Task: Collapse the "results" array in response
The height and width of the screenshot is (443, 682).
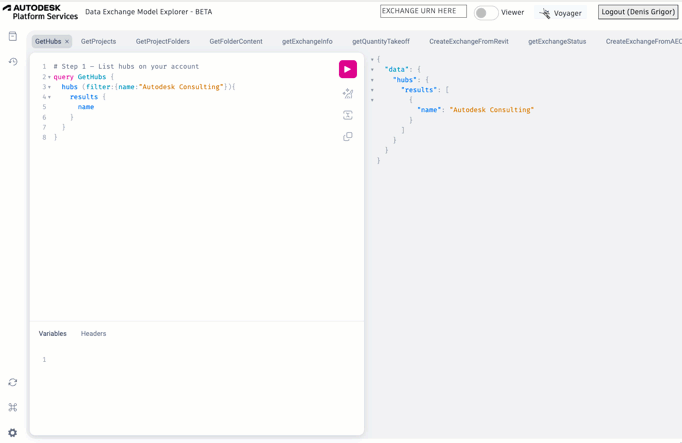Action: pyautogui.click(x=372, y=90)
